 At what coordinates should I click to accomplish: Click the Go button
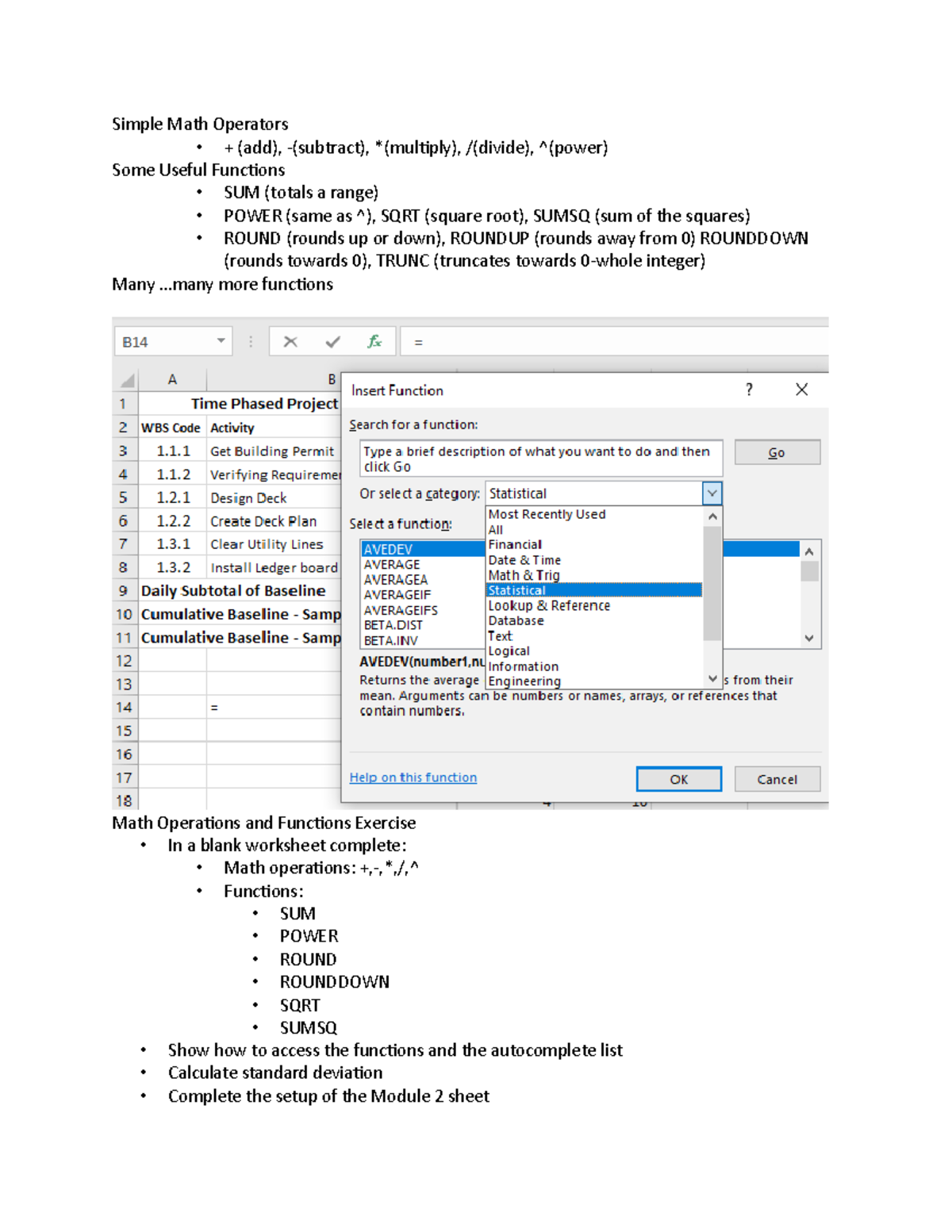(777, 452)
